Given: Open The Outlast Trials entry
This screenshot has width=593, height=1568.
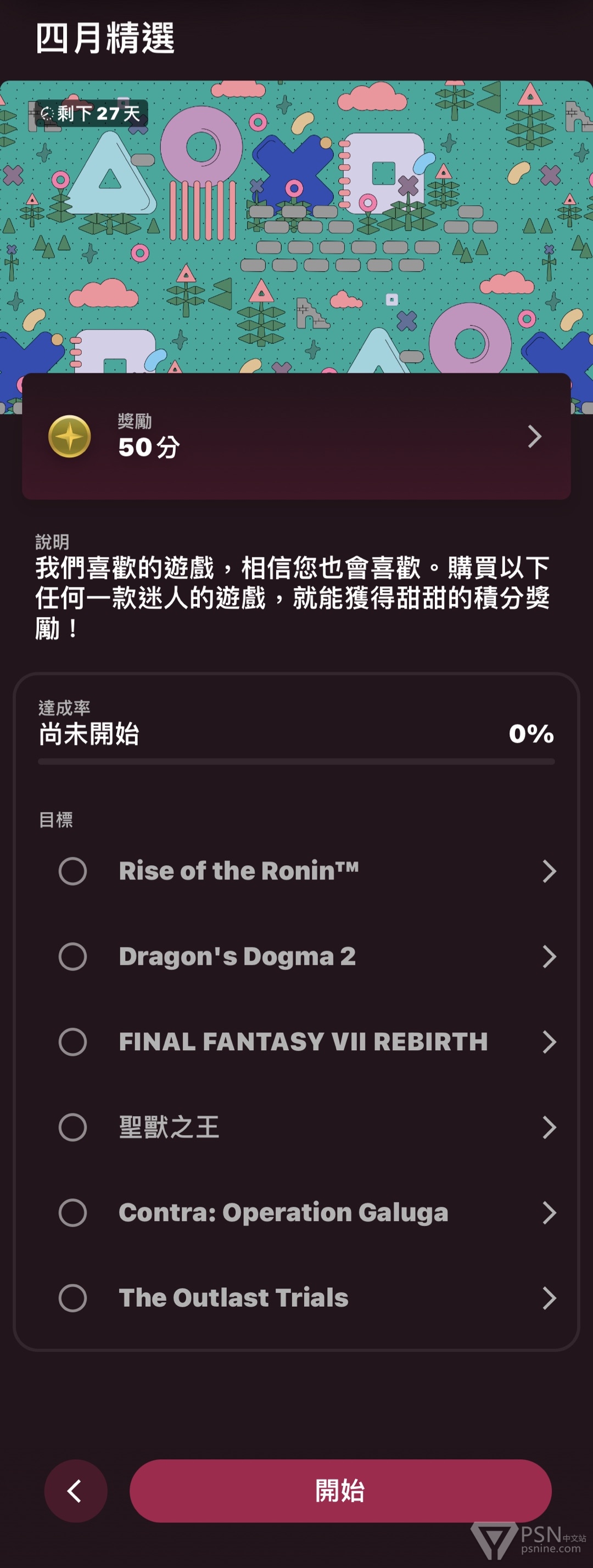Looking at the screenshot, I should 296,1298.
